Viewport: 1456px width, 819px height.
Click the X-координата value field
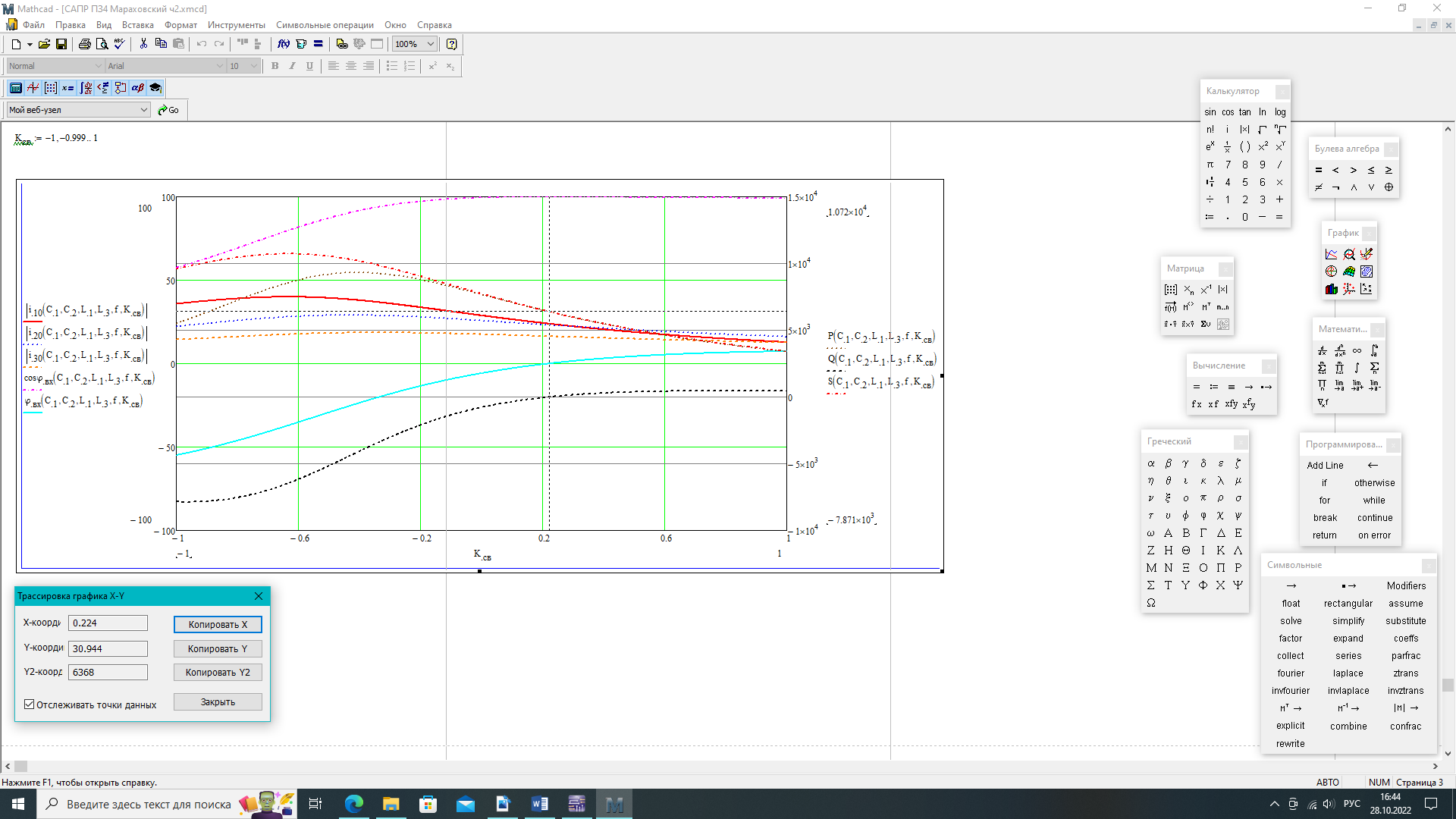(x=108, y=623)
